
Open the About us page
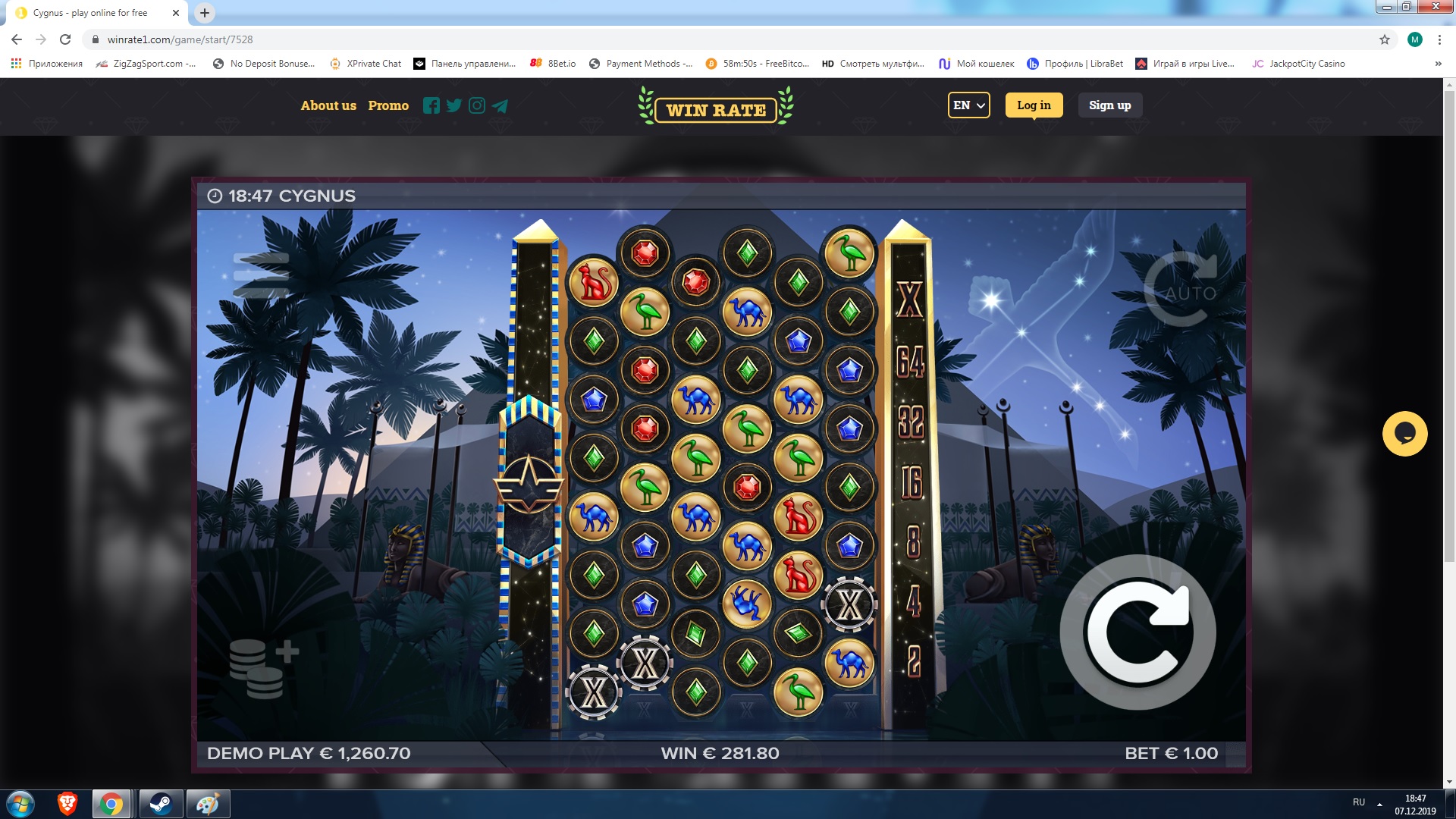pos(328,105)
